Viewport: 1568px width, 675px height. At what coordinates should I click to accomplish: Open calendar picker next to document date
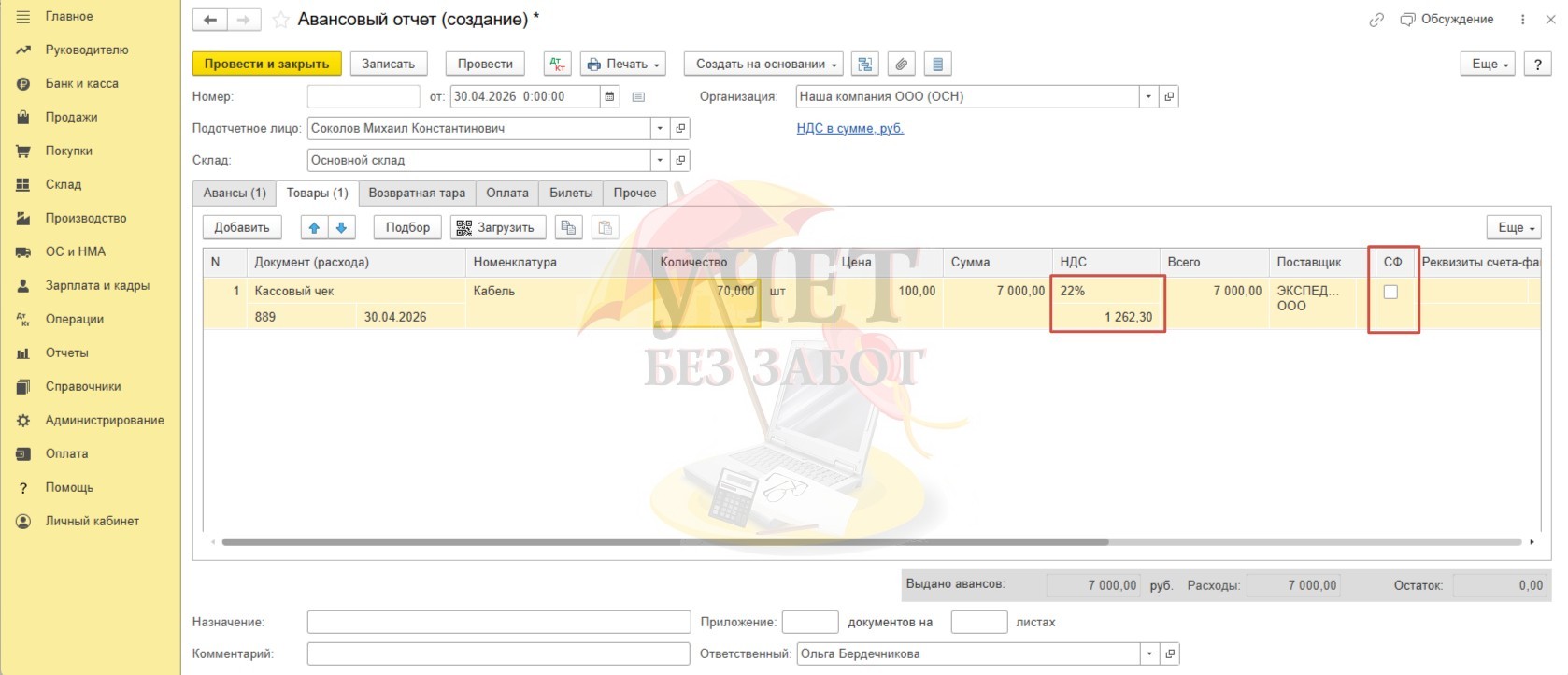tap(609, 96)
